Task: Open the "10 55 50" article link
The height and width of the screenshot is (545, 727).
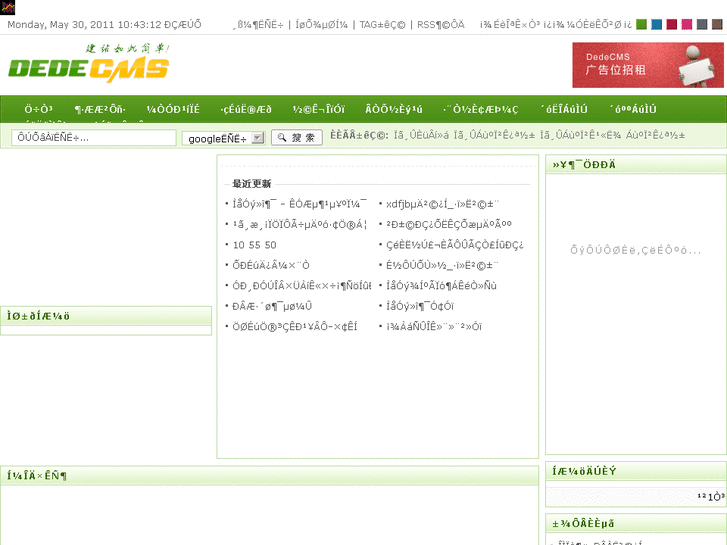Action: click(255, 245)
